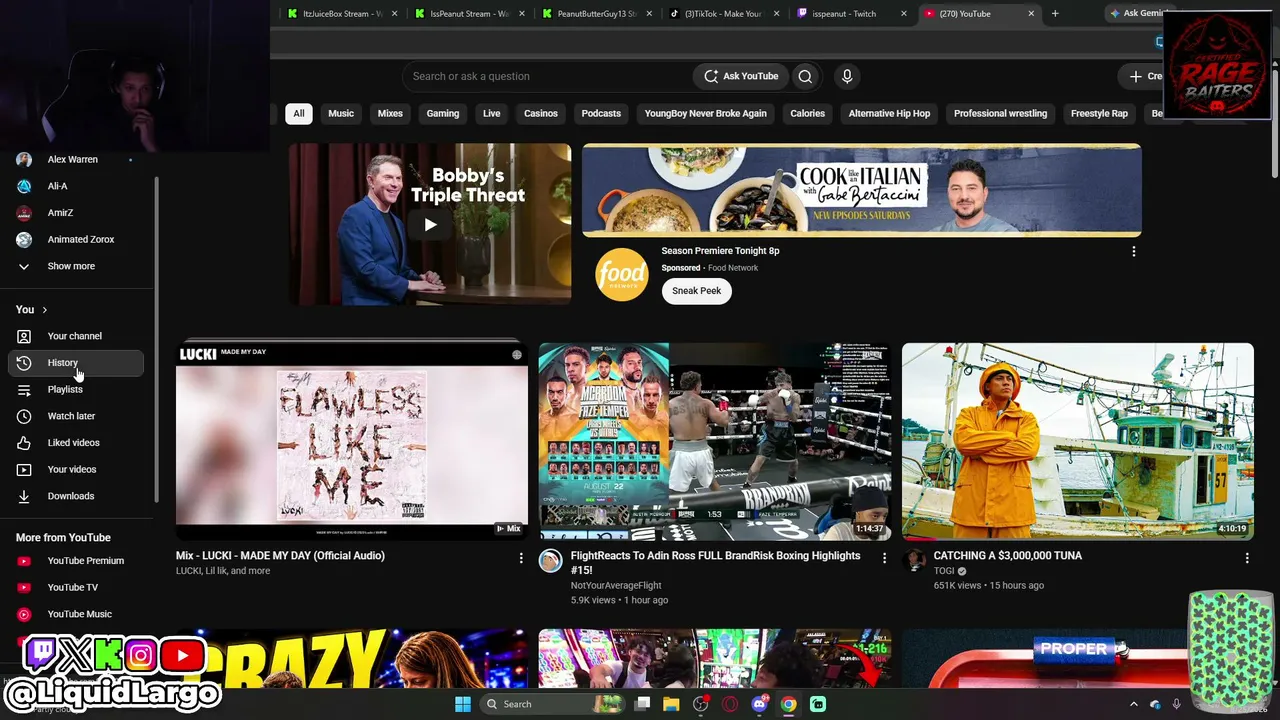Screen dimensions: 1280x720
Task: Open Alex Warren's channel avatar
Action: coord(24,160)
